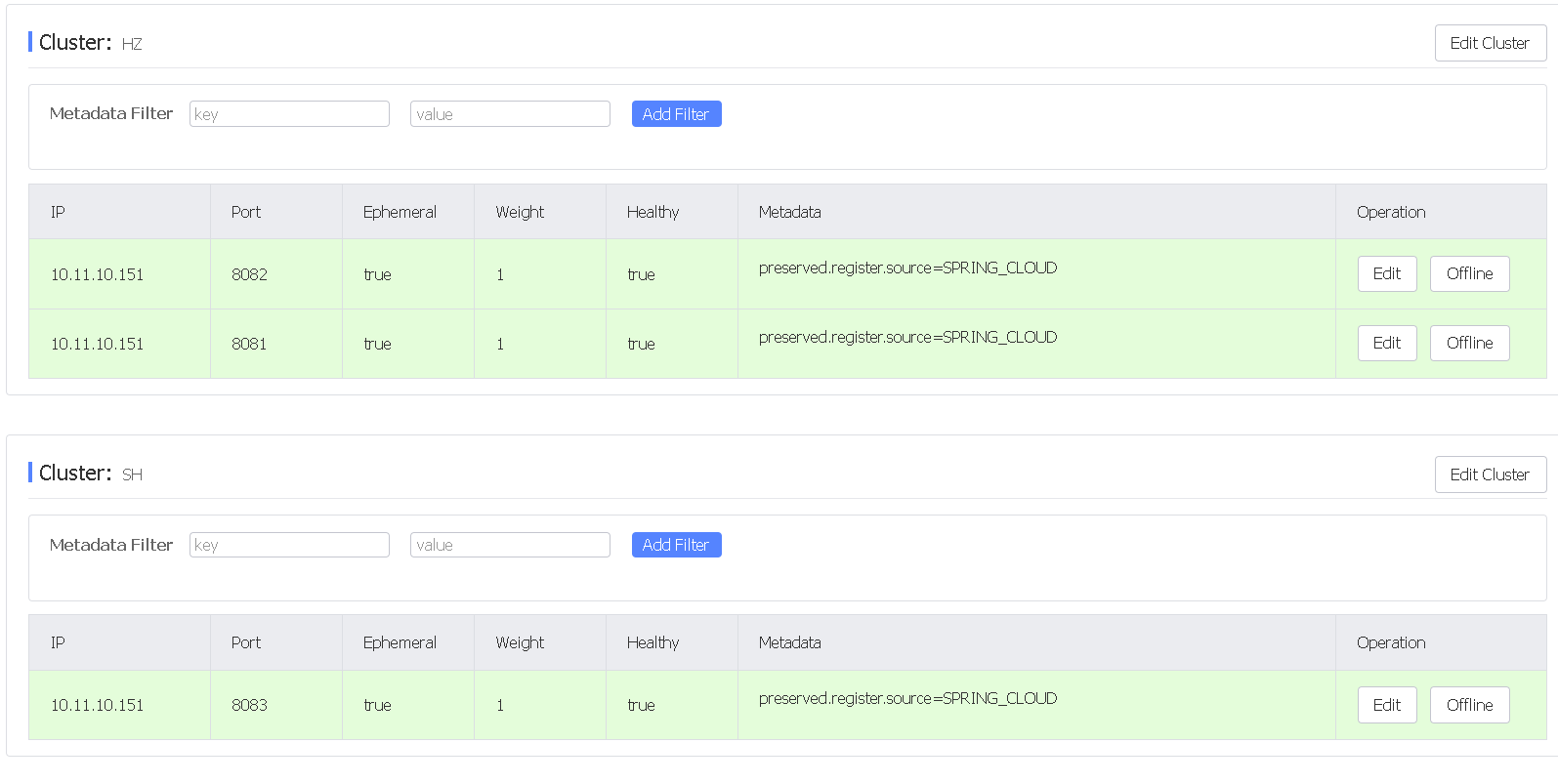Focus the value field in SH filter
Screen dimensions: 1558x784
[510, 545]
